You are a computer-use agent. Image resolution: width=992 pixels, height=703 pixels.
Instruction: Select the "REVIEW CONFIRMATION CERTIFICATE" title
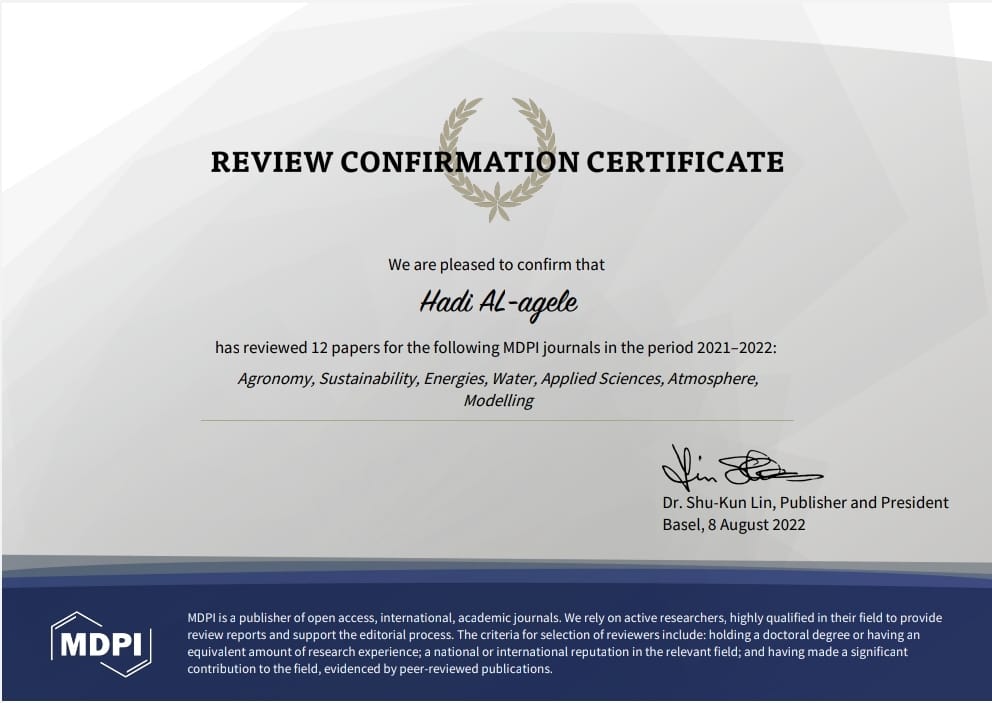coord(497,162)
